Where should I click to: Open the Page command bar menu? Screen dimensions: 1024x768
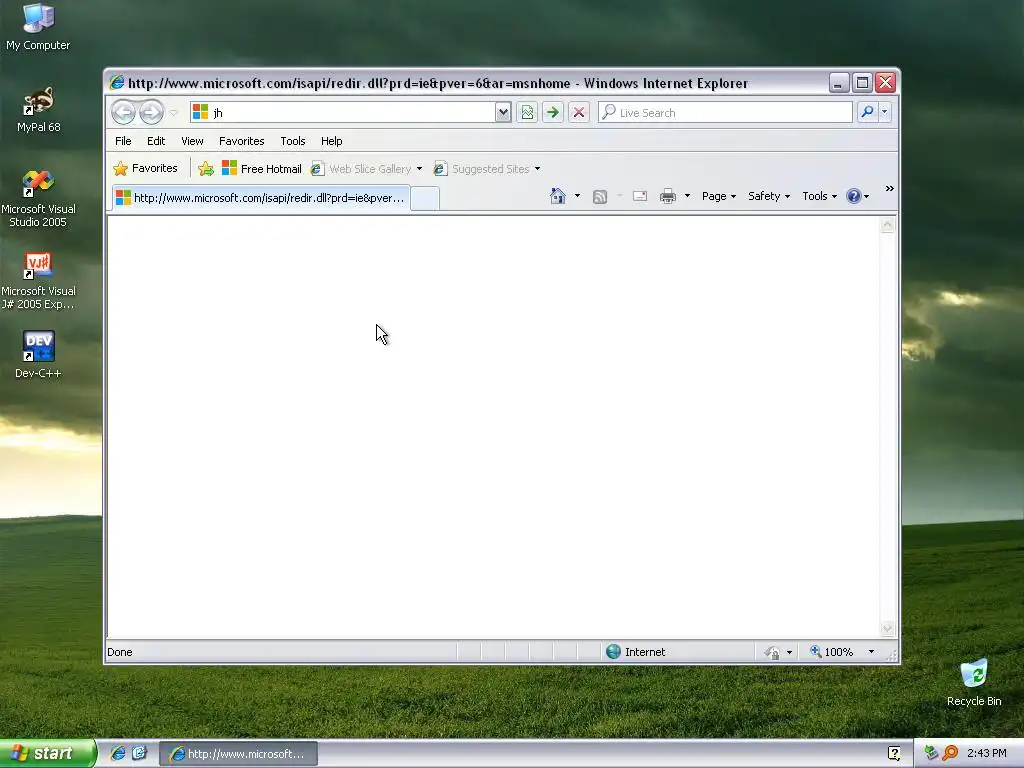click(718, 196)
